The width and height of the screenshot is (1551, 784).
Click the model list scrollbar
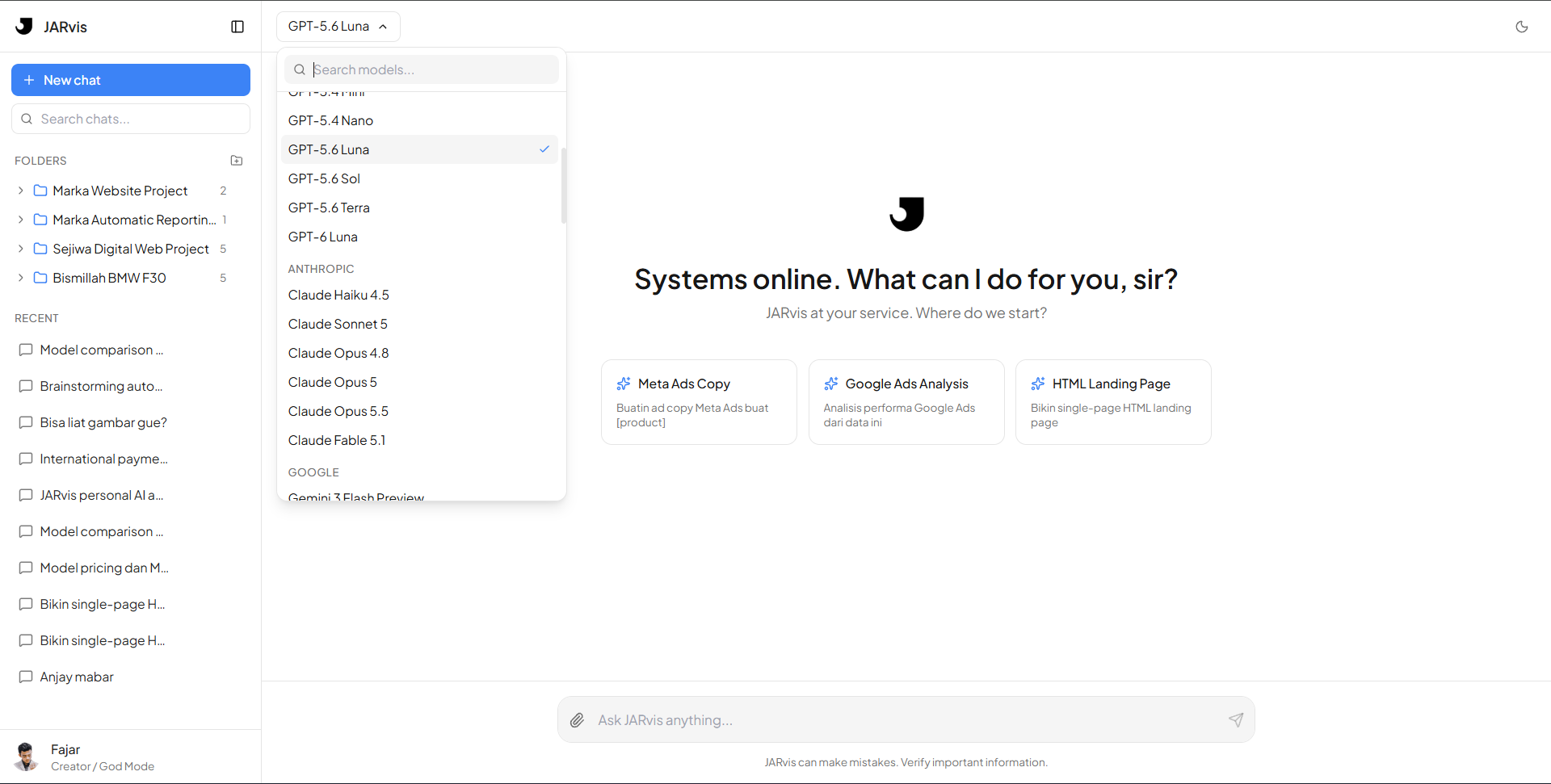pos(563,185)
